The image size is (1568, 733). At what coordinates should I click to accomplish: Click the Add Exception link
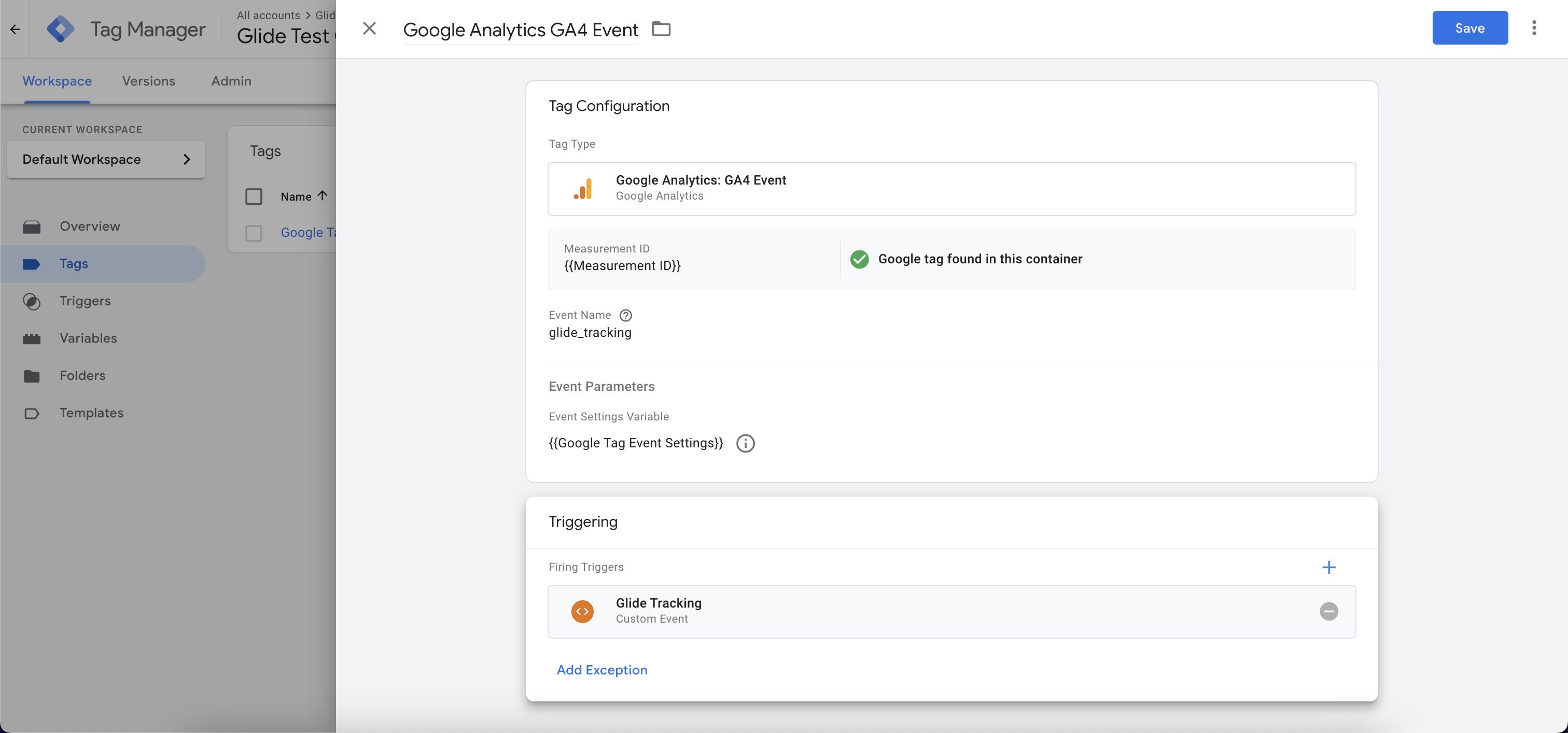pyautogui.click(x=601, y=670)
